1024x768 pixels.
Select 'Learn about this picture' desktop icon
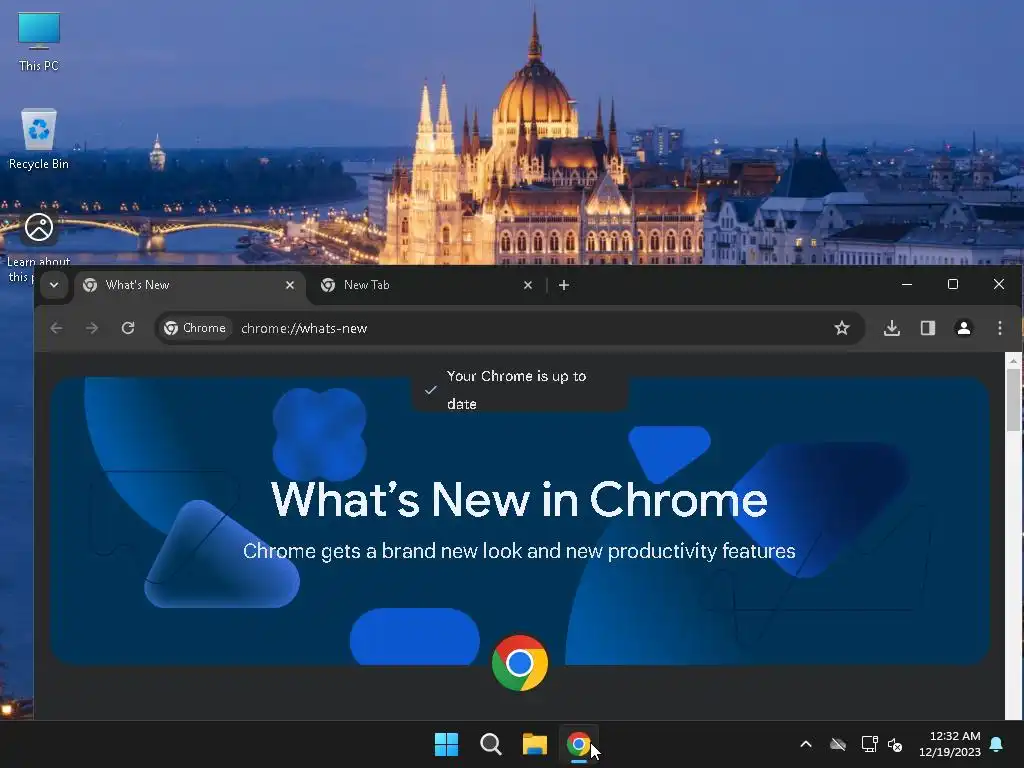pyautogui.click(x=39, y=248)
